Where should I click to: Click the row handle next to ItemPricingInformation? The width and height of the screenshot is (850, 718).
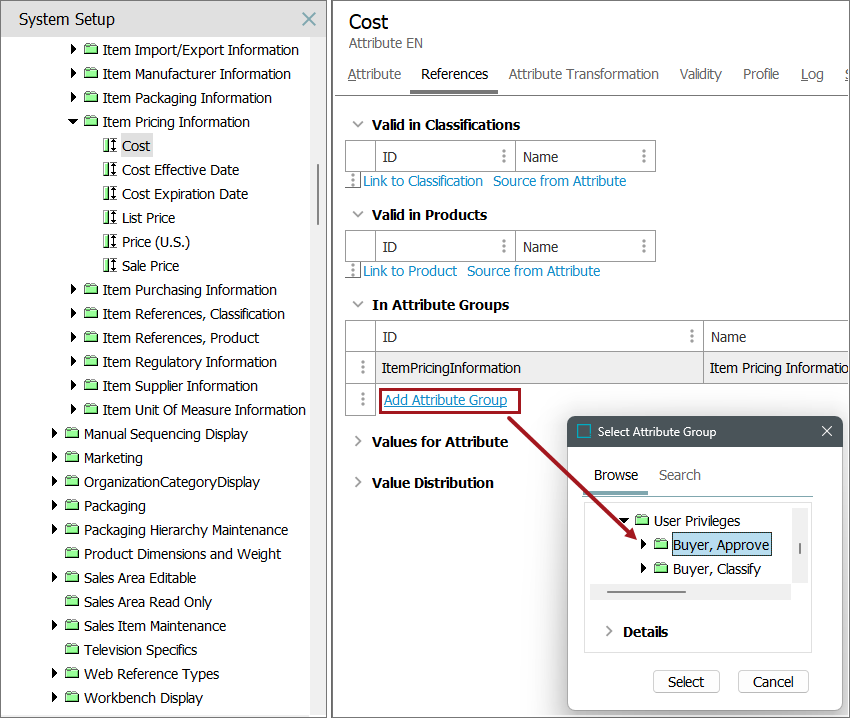click(362, 368)
